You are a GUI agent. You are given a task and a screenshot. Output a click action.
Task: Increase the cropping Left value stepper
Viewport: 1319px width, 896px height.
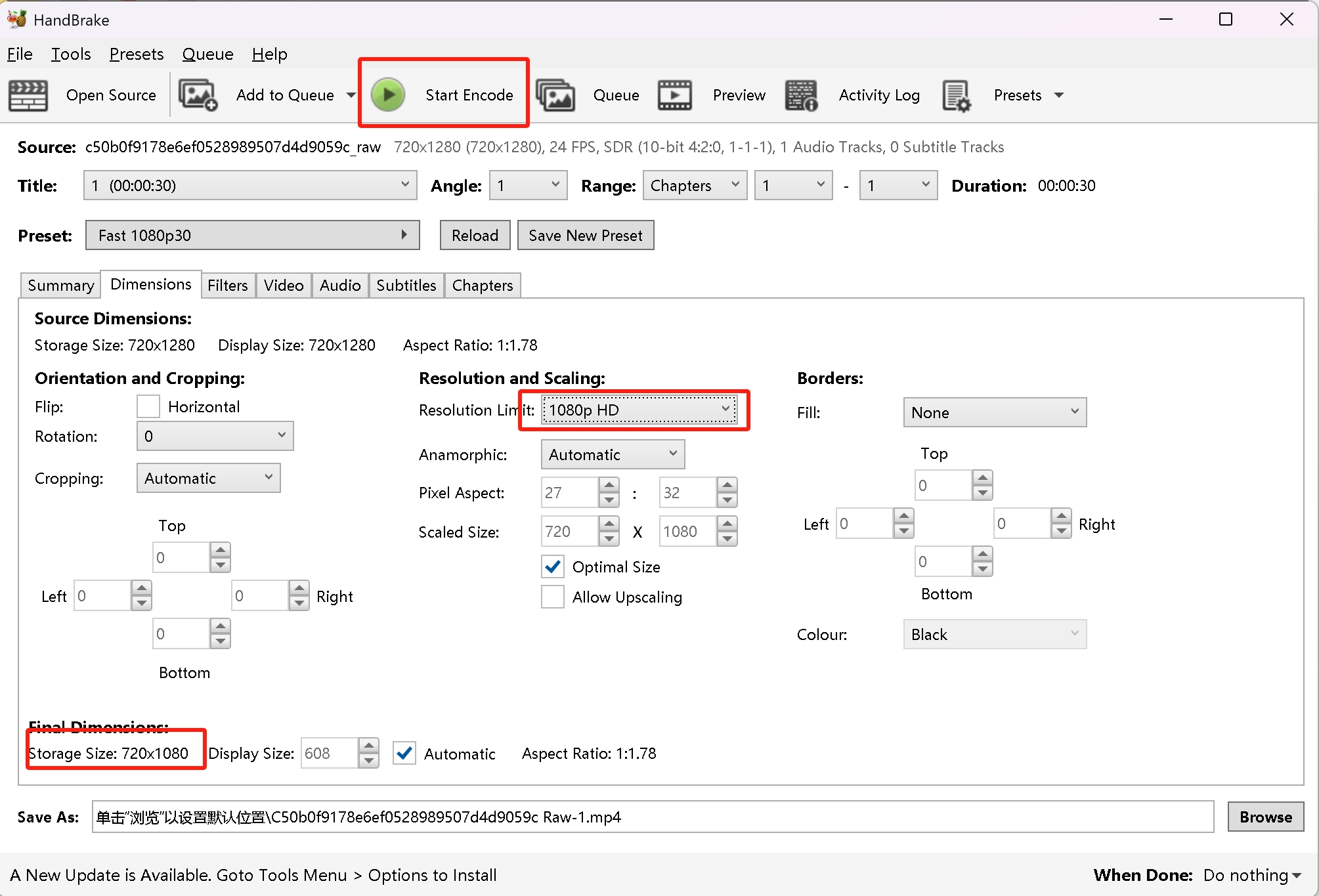pos(142,588)
